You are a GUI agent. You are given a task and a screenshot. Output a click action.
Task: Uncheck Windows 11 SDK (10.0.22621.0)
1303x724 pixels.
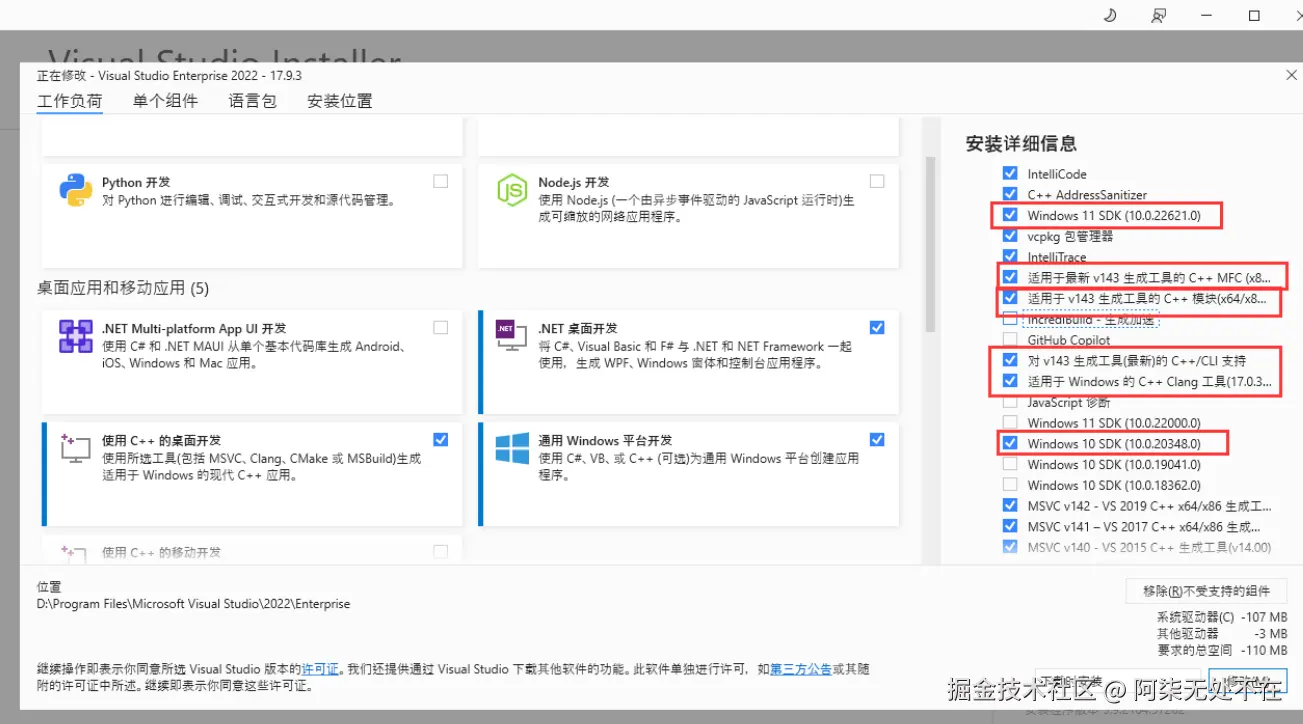[1010, 215]
